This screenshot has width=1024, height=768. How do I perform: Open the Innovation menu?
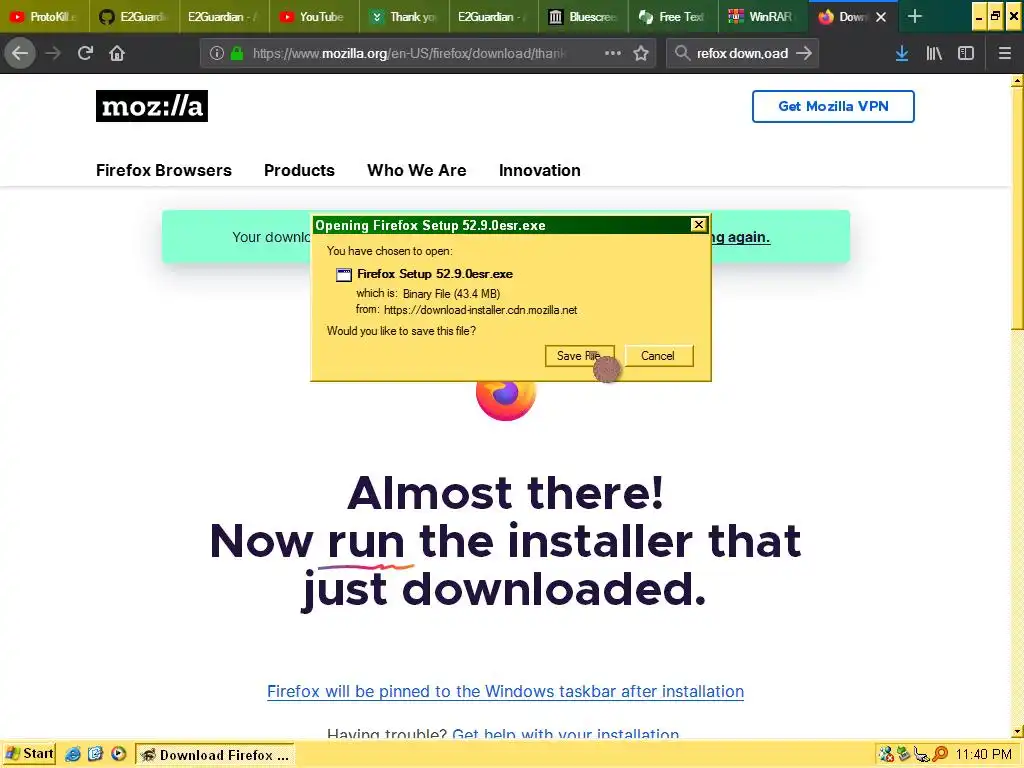[539, 170]
